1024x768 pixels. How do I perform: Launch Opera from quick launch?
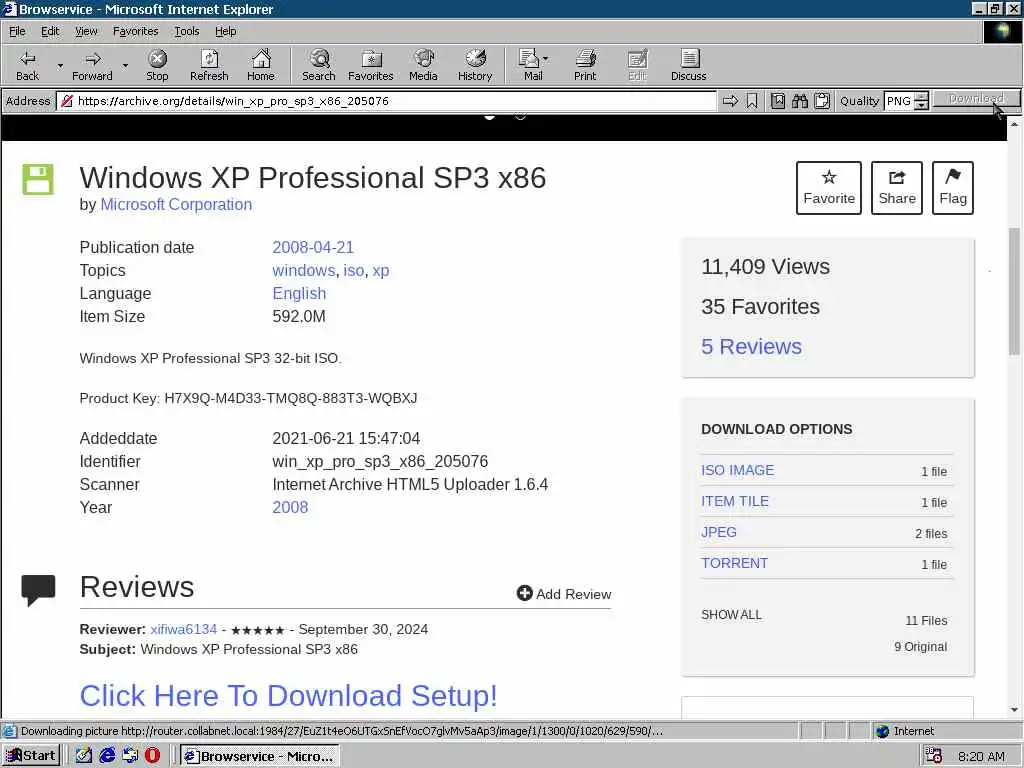[152, 756]
